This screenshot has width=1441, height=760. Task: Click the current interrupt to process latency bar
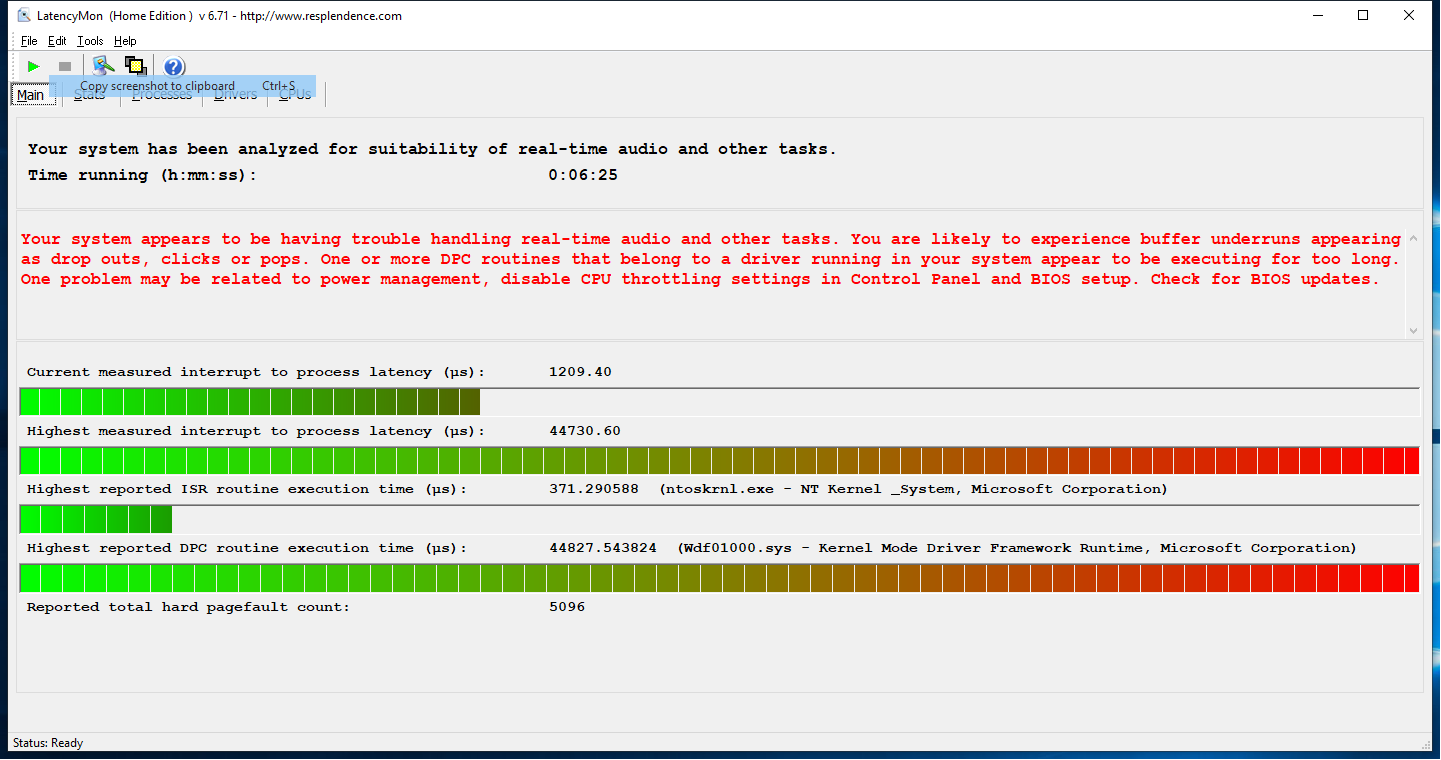pos(719,402)
